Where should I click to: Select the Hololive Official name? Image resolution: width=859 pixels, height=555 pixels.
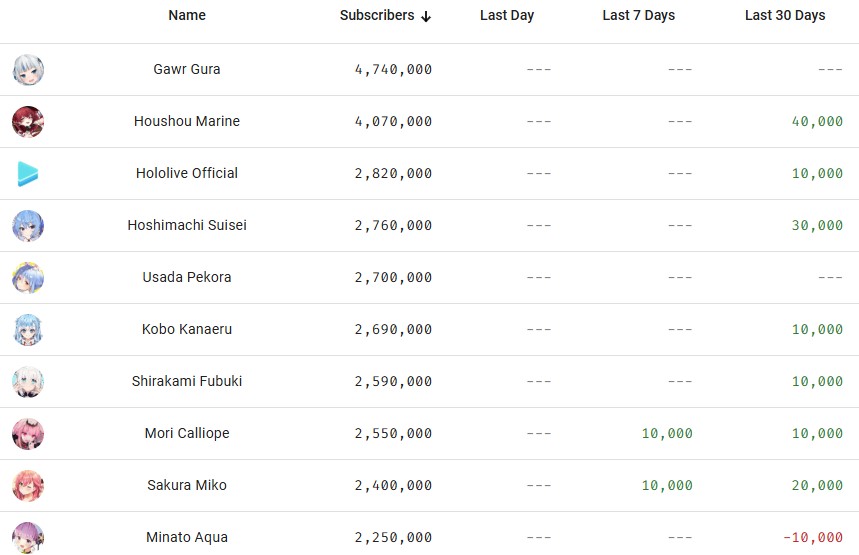point(187,174)
